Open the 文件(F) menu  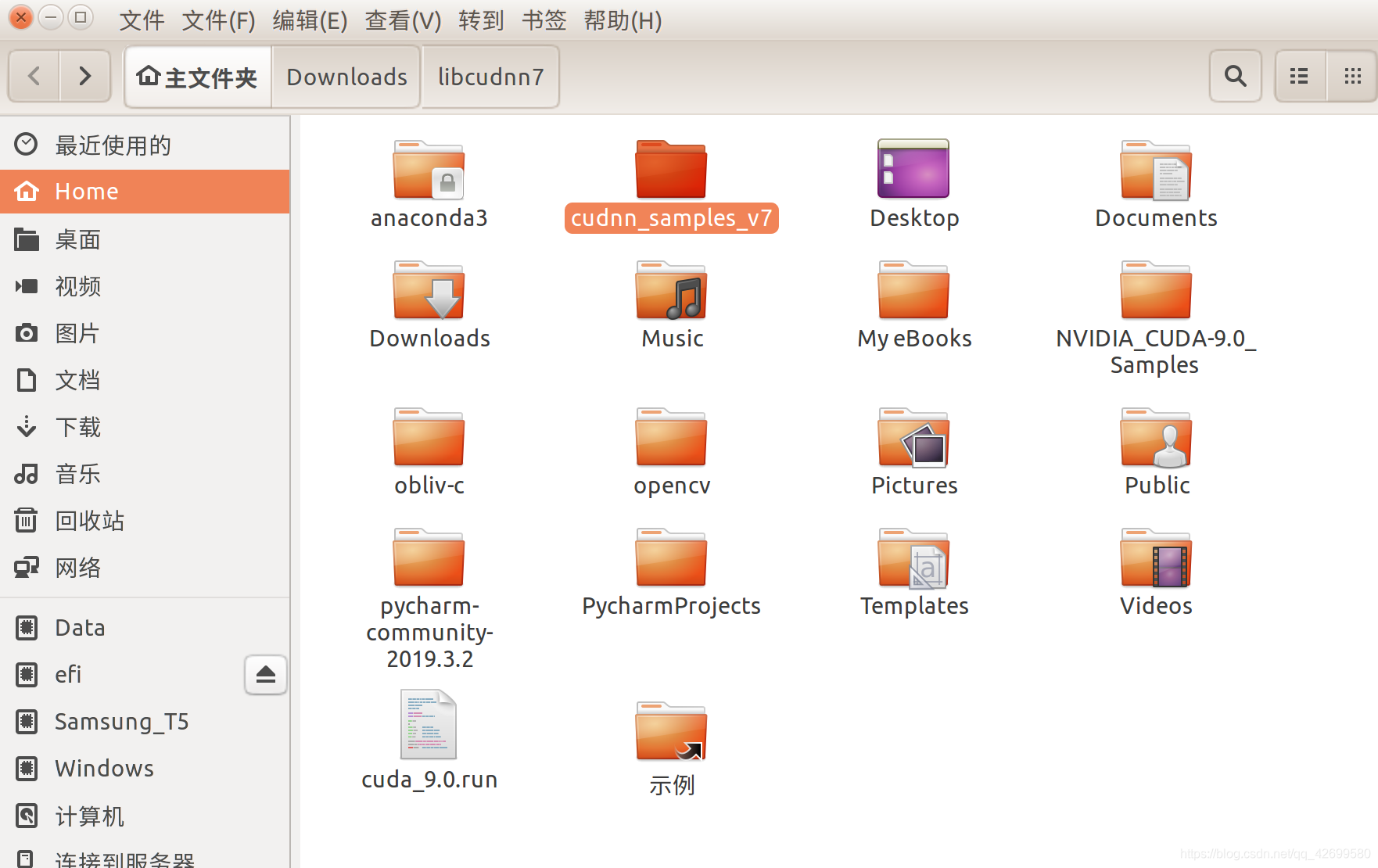(x=218, y=20)
